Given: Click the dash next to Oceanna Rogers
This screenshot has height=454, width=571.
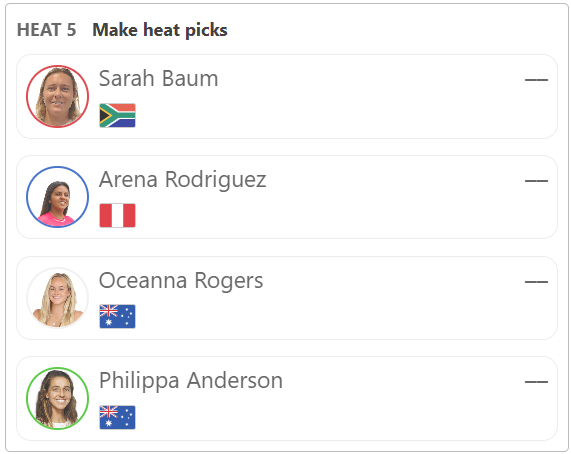Looking at the screenshot, I should tap(536, 281).
